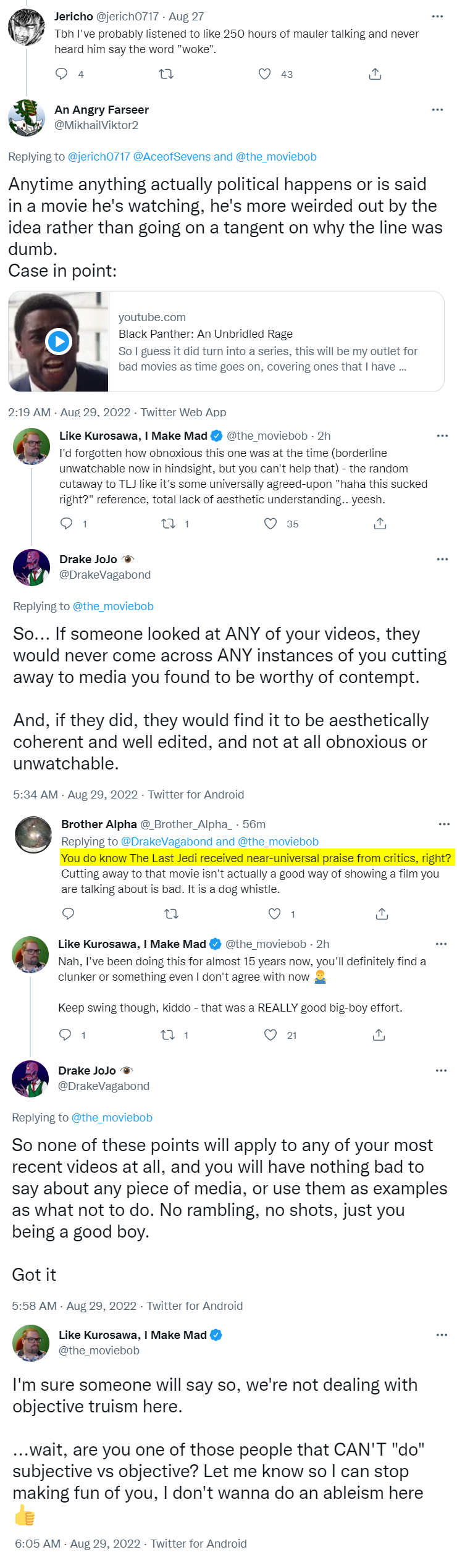This screenshot has height=1568, width=457.
Task: Retweet Brother Alpha's reply
Action: [x=172, y=913]
